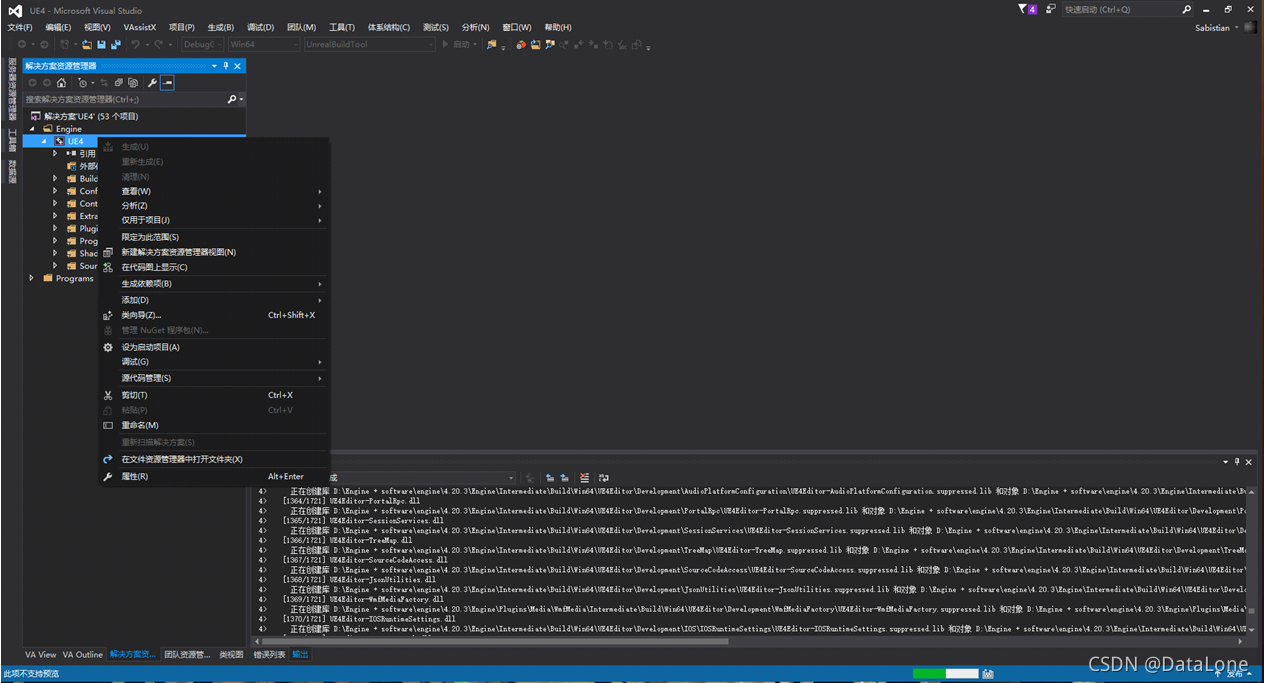Image resolution: width=1264 pixels, height=683 pixels.
Task: Open the 生成(B) build menu
Action: pos(221,27)
